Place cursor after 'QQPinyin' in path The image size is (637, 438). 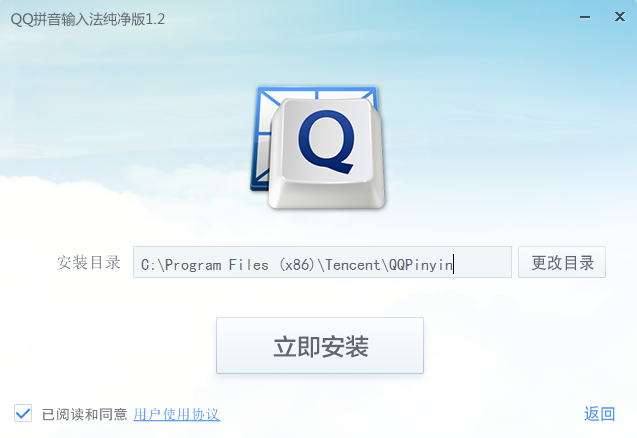pyautogui.click(x=453, y=265)
